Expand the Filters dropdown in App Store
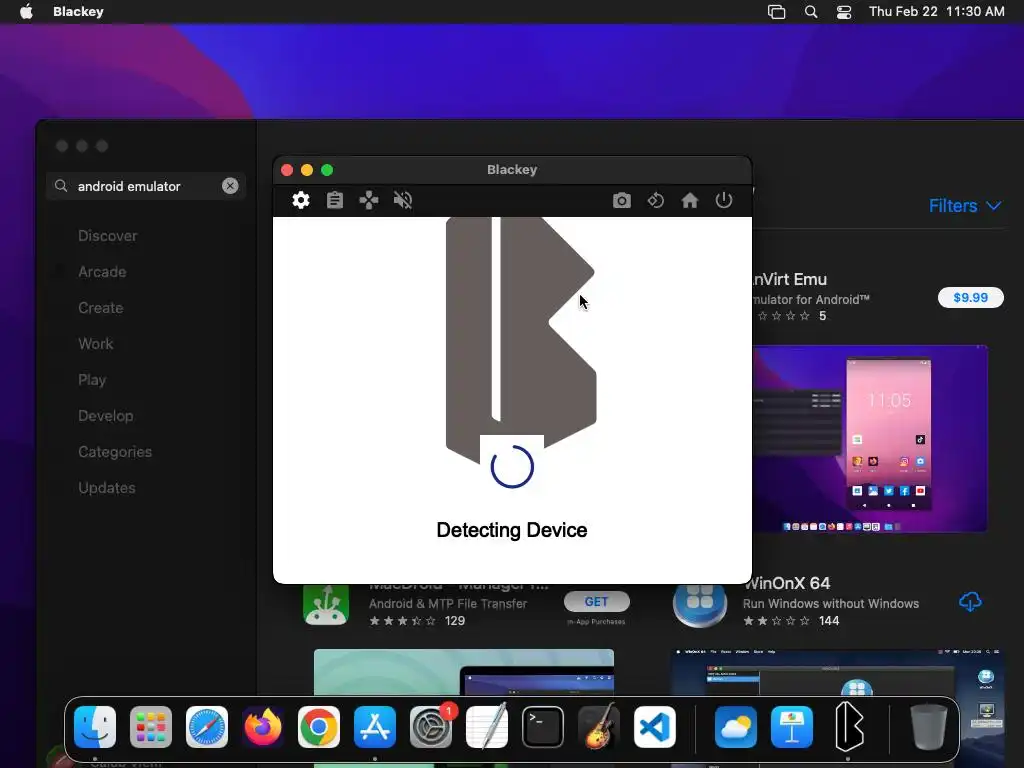The height and width of the screenshot is (768, 1024). pyautogui.click(x=965, y=206)
